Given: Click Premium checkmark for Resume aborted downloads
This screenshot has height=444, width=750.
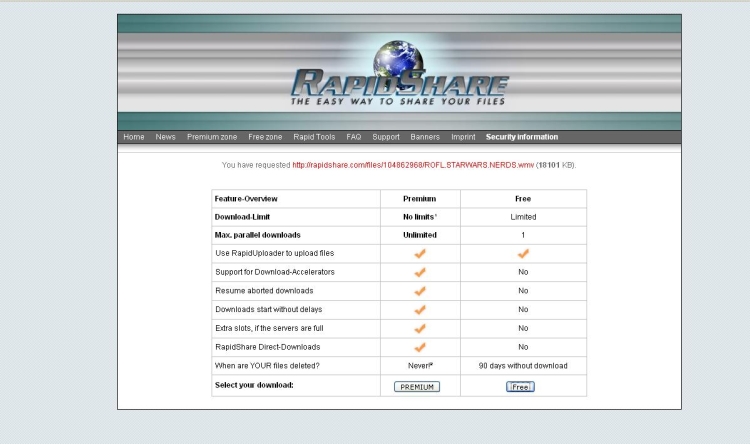Looking at the screenshot, I should (420, 291).
